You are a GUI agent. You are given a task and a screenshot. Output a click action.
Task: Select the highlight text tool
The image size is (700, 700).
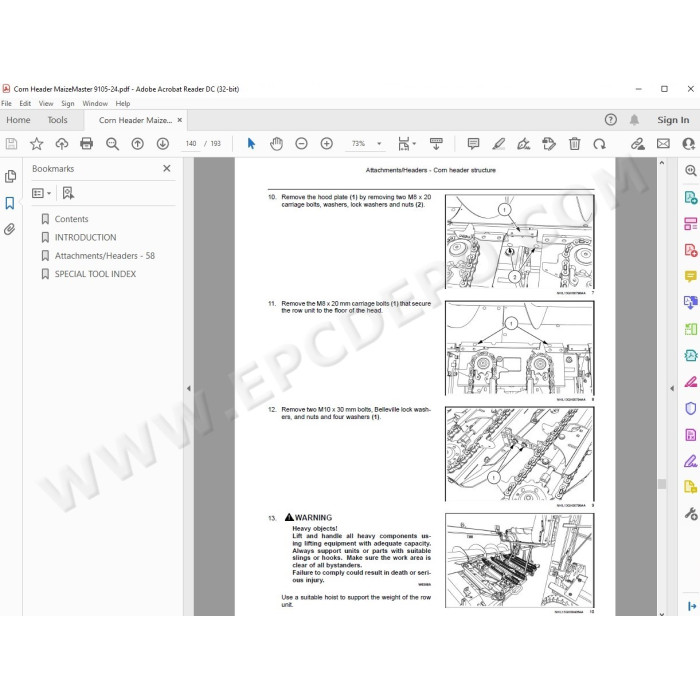499,144
